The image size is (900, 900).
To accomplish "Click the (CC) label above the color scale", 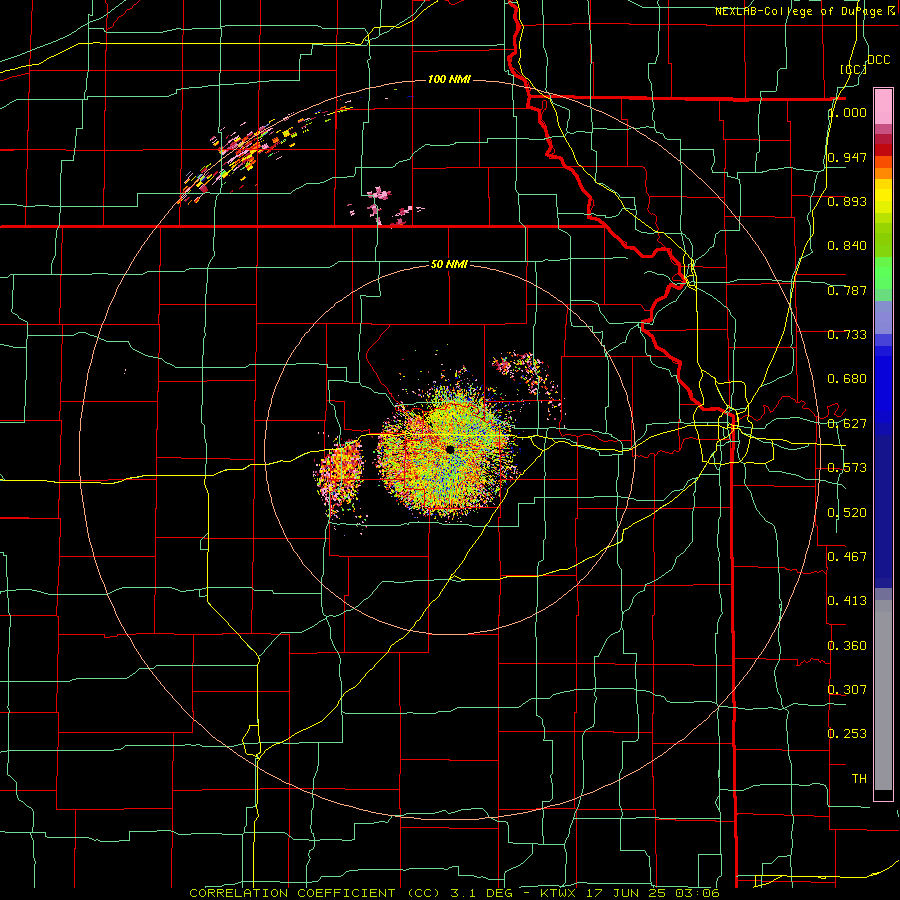I will (853, 69).
